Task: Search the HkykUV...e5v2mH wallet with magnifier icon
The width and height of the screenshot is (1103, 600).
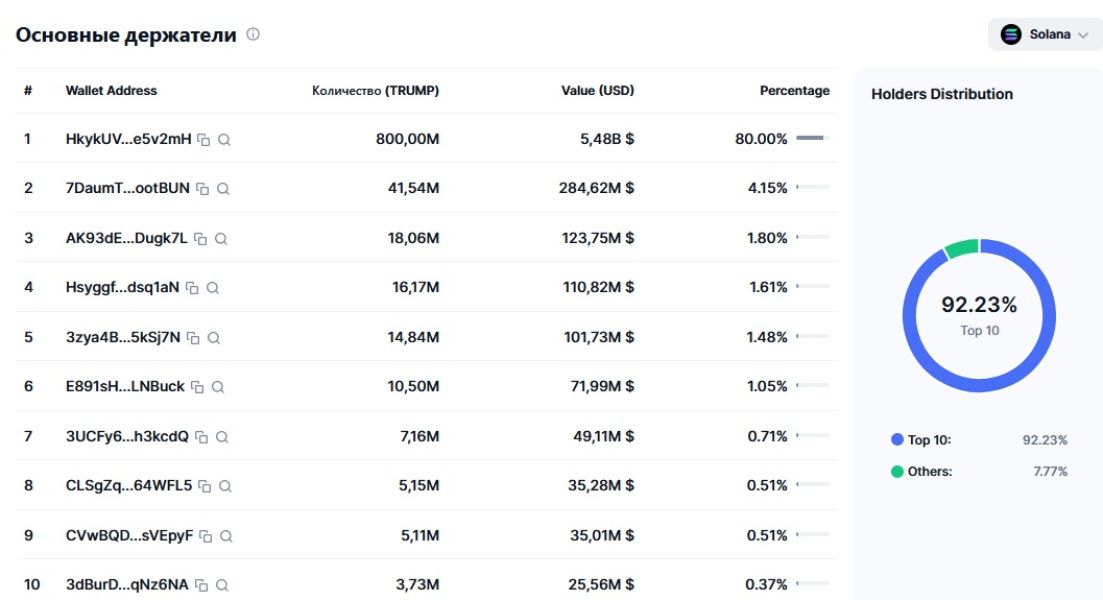Action: click(224, 140)
